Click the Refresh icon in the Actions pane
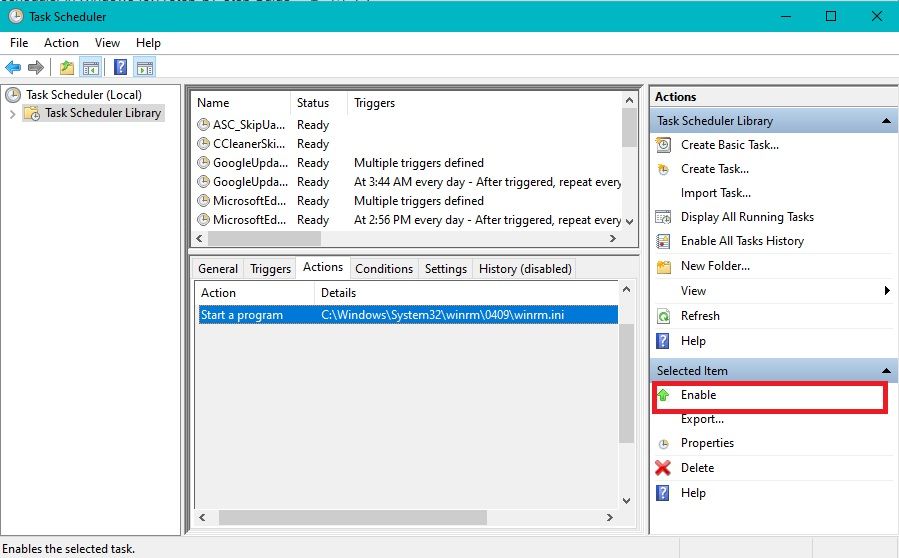The image size is (899, 558). click(x=662, y=315)
